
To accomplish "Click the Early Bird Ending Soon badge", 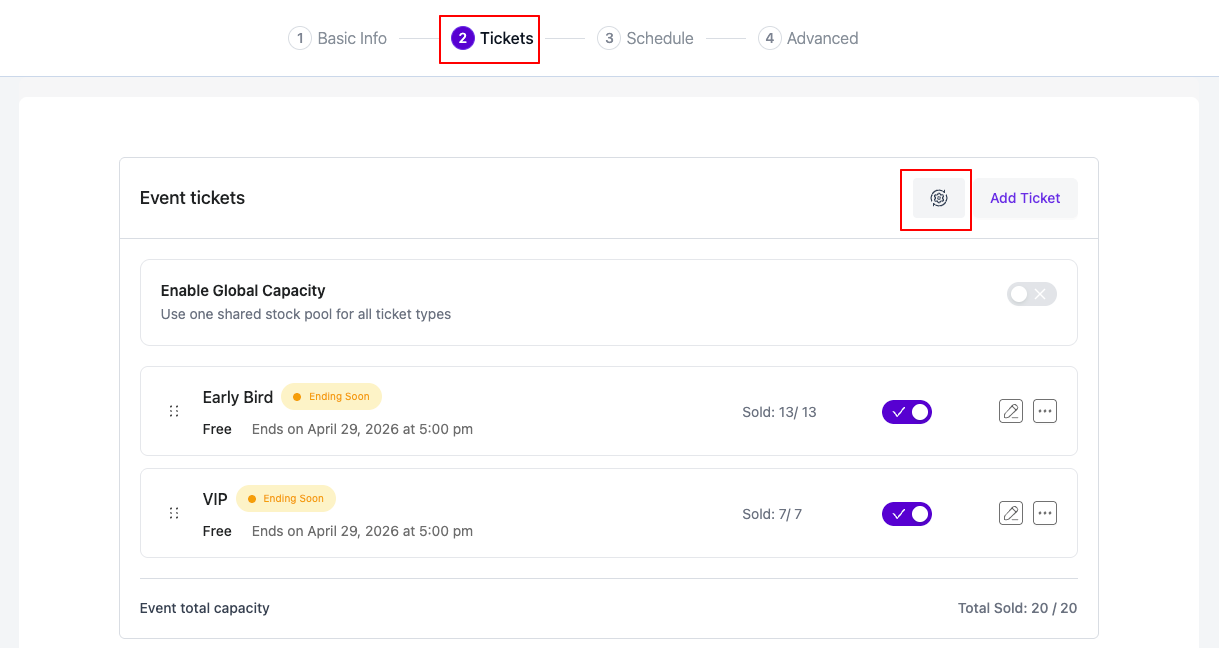I will click(x=331, y=396).
